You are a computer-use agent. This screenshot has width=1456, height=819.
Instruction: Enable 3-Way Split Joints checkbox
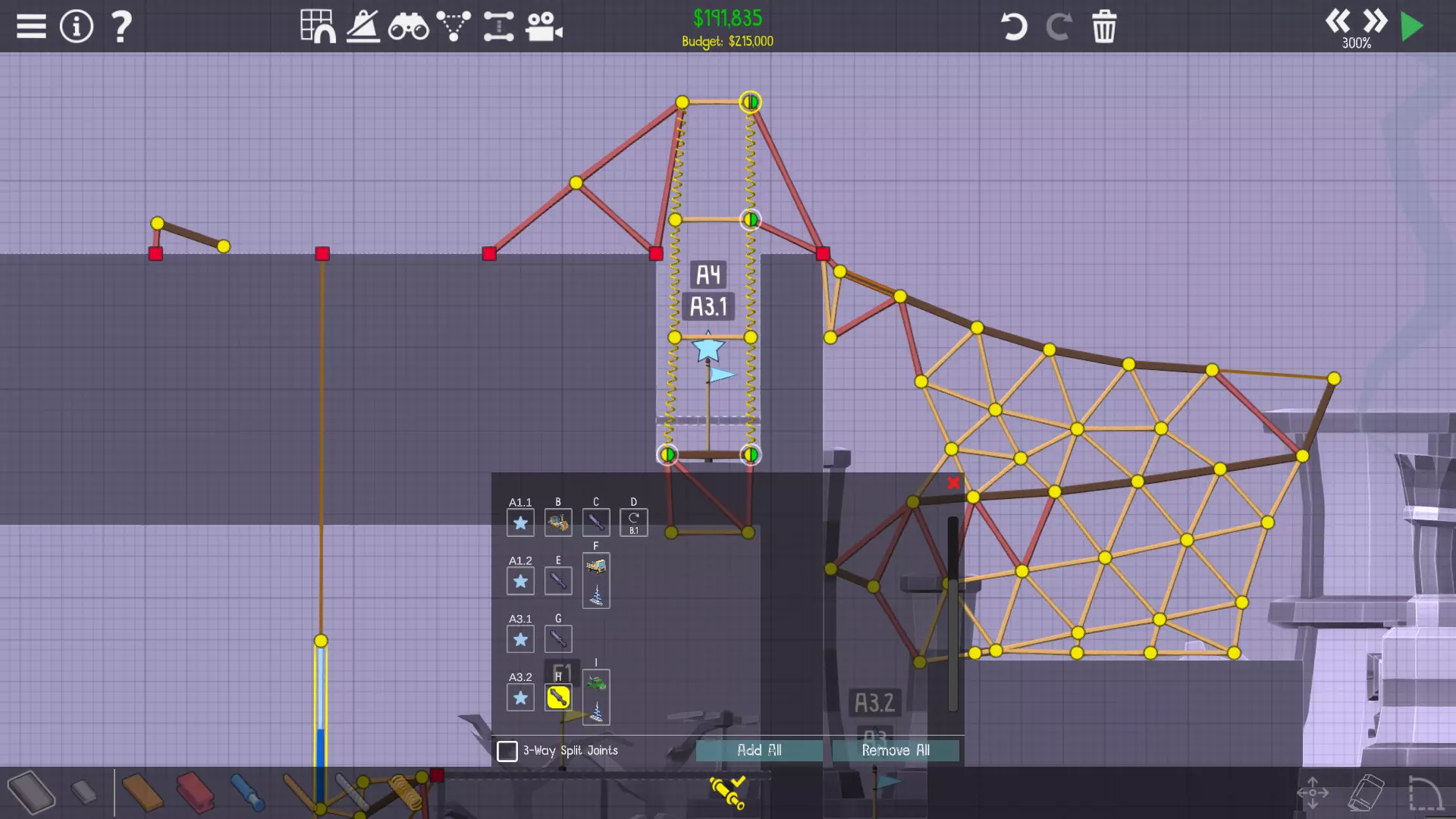(507, 751)
